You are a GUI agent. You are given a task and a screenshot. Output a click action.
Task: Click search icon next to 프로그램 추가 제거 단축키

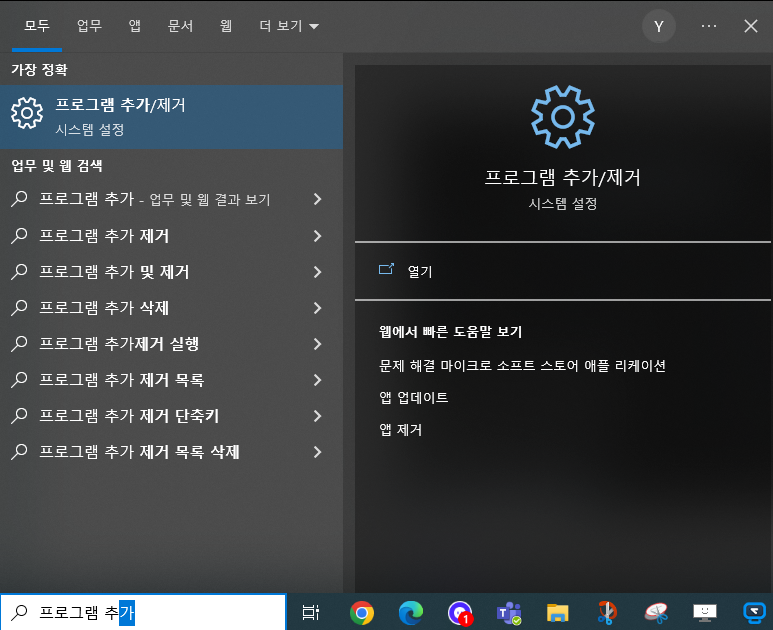pyautogui.click(x=19, y=415)
